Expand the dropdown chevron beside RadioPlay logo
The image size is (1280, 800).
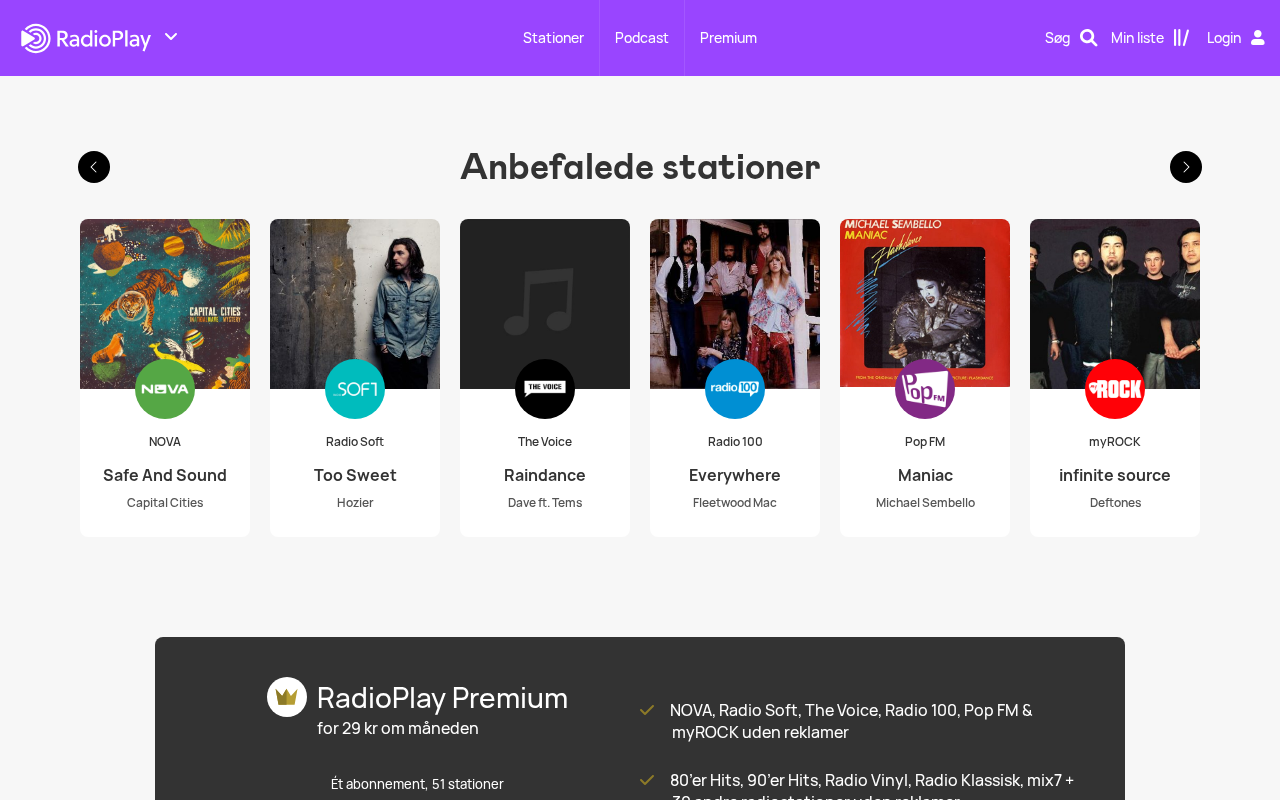coord(171,37)
